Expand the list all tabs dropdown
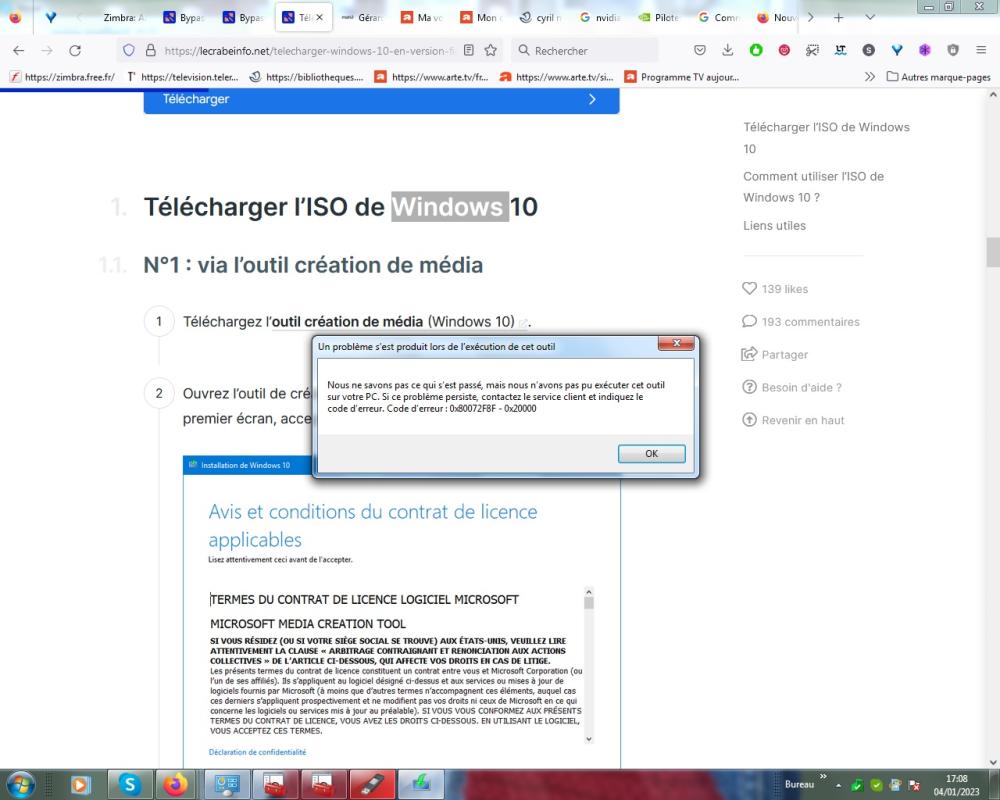This screenshot has height=800, width=1000. pyautogui.click(x=869, y=18)
